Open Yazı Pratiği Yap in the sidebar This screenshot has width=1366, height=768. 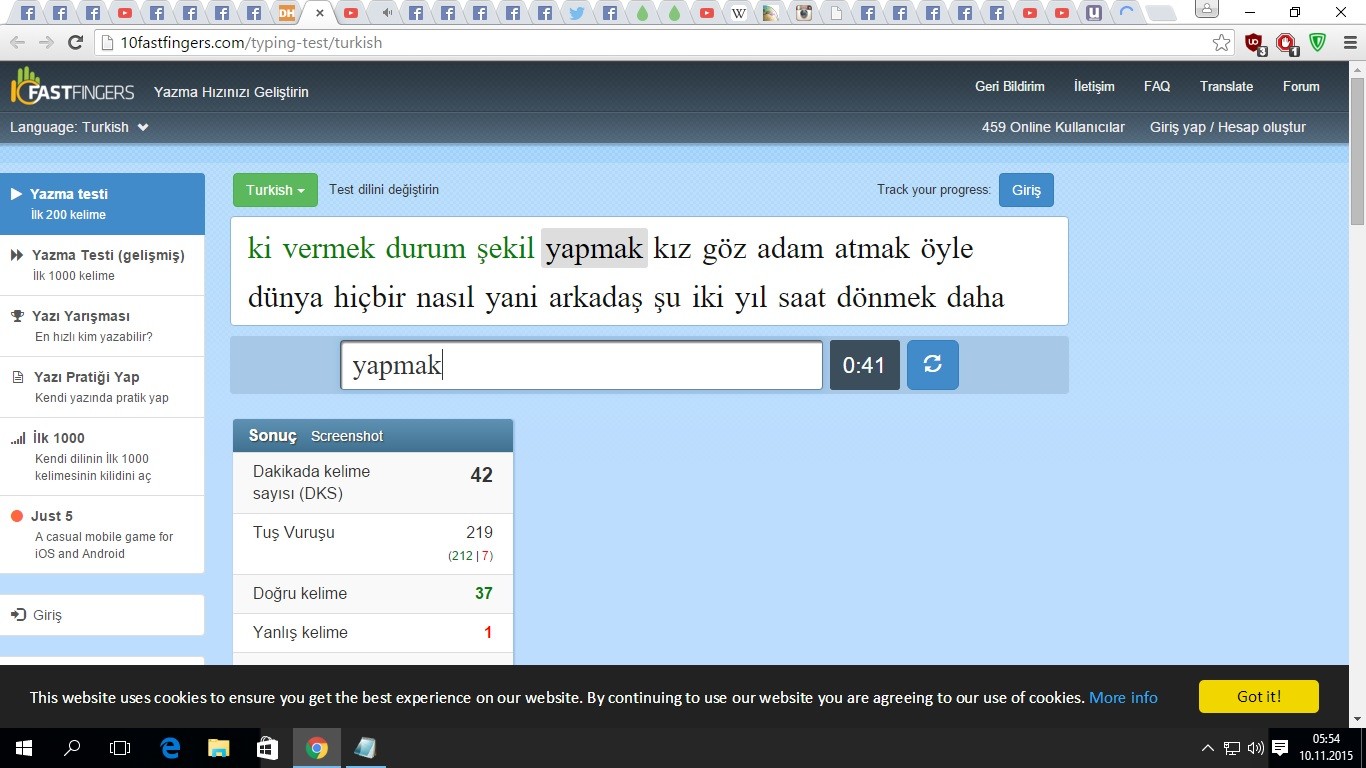tap(102, 387)
